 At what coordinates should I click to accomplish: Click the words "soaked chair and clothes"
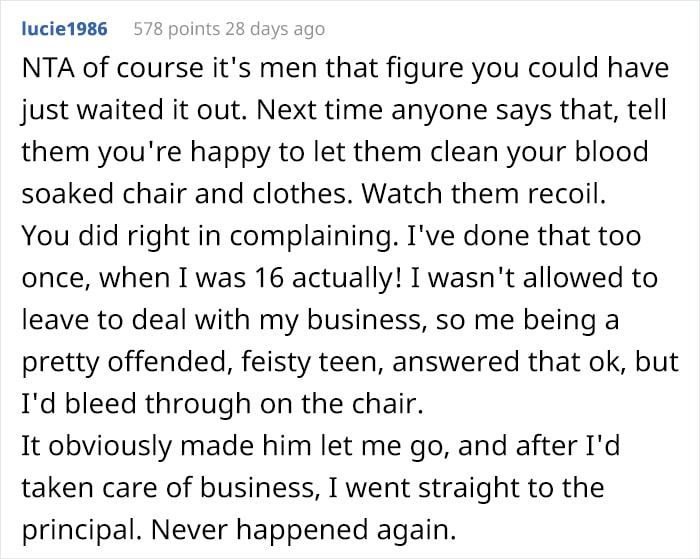[x=150, y=196]
